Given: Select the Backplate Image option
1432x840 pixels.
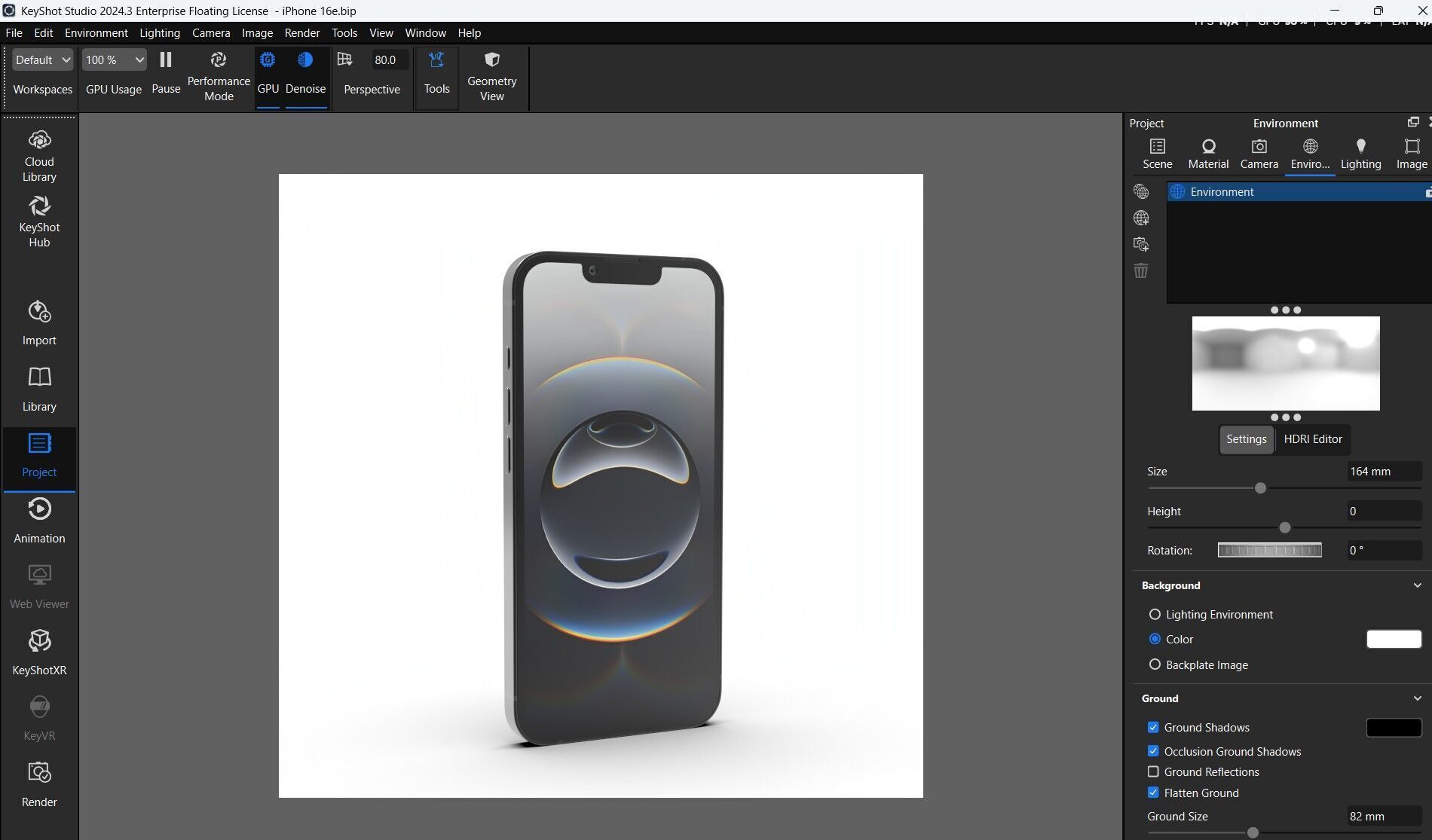Looking at the screenshot, I should (1154, 664).
